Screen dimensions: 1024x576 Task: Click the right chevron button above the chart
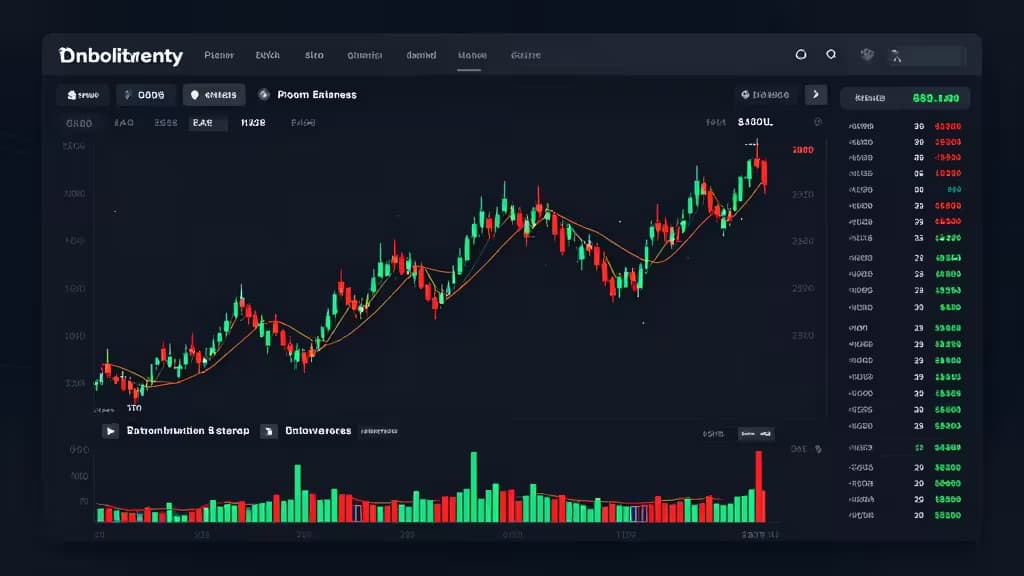[816, 95]
